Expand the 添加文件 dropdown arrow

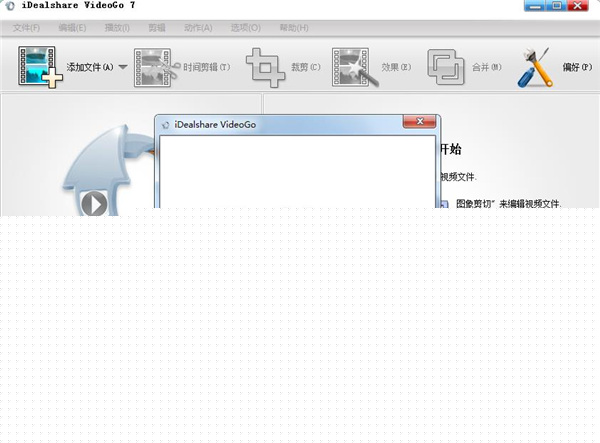(x=123, y=67)
